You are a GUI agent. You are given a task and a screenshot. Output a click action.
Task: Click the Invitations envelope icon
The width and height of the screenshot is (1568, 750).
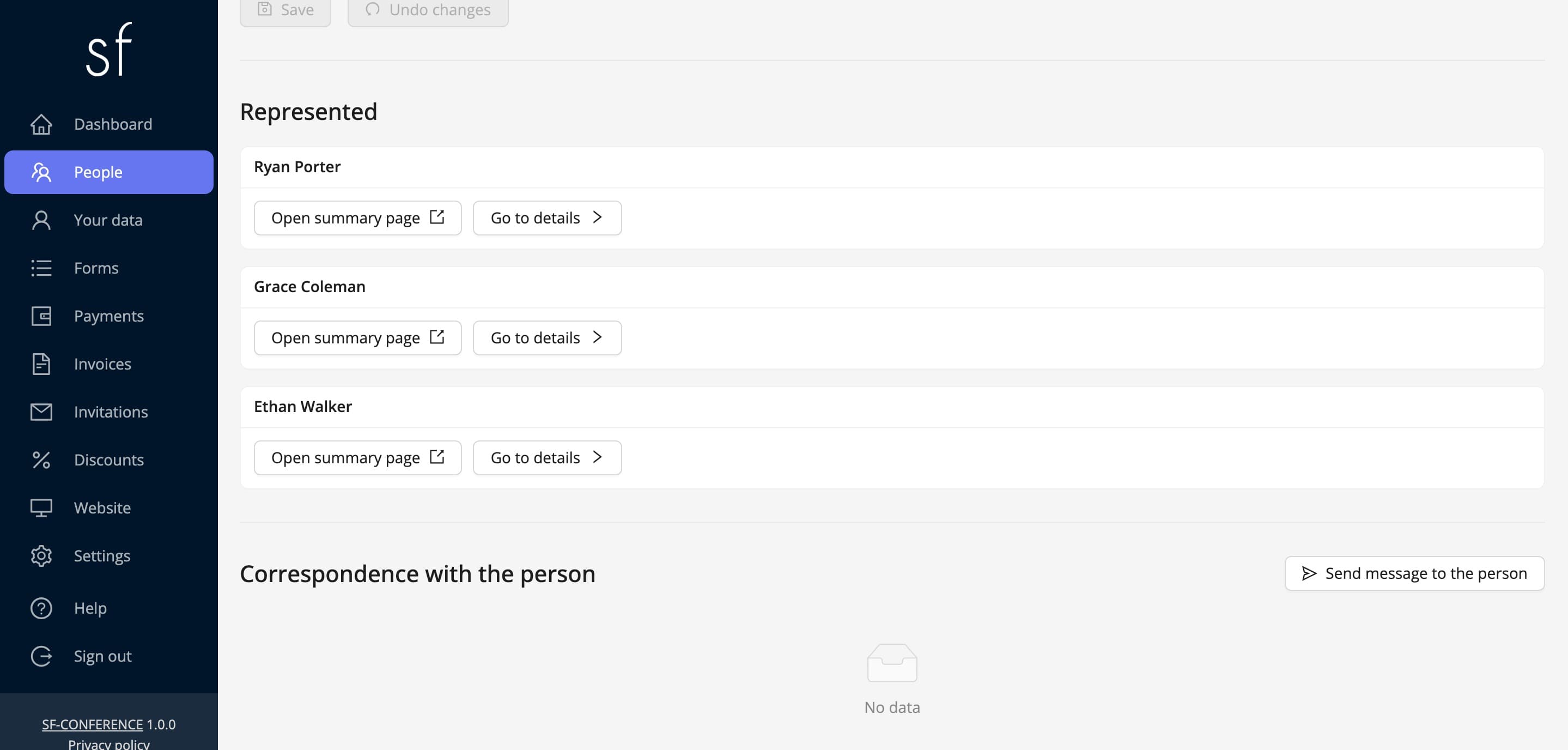pyautogui.click(x=41, y=412)
